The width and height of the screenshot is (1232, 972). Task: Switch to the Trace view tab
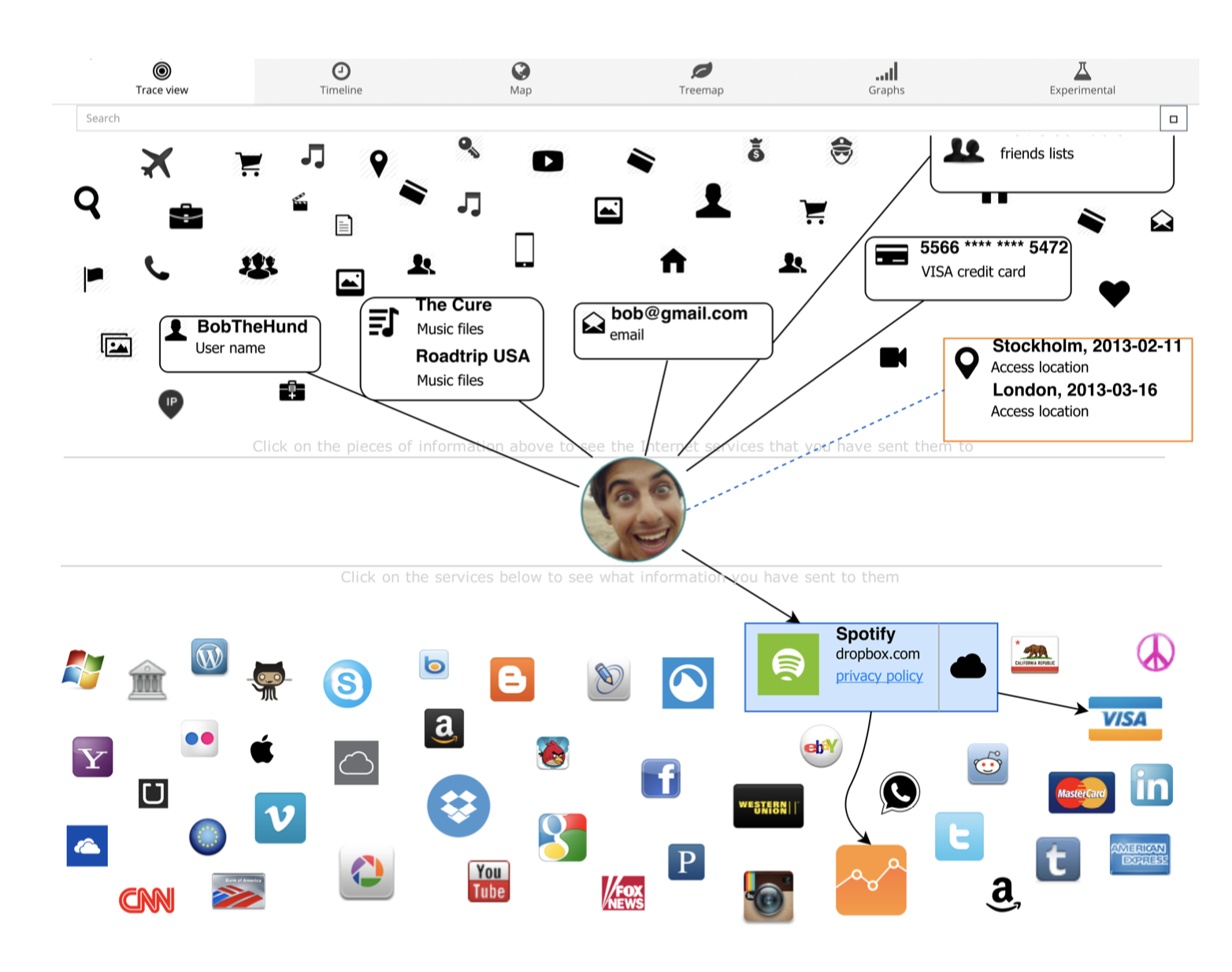pyautogui.click(x=161, y=80)
